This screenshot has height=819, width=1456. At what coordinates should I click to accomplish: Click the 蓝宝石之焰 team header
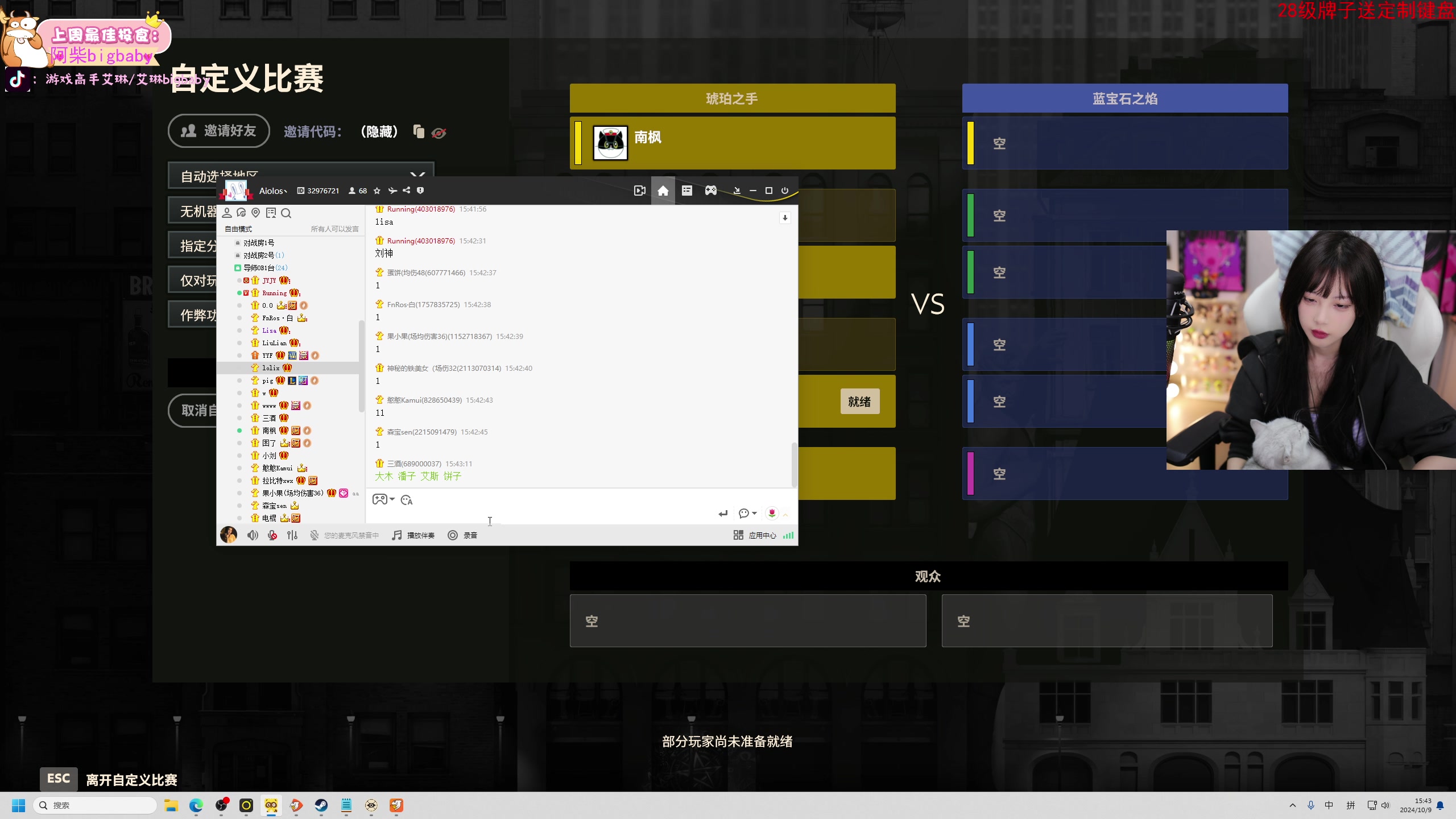(1125, 98)
